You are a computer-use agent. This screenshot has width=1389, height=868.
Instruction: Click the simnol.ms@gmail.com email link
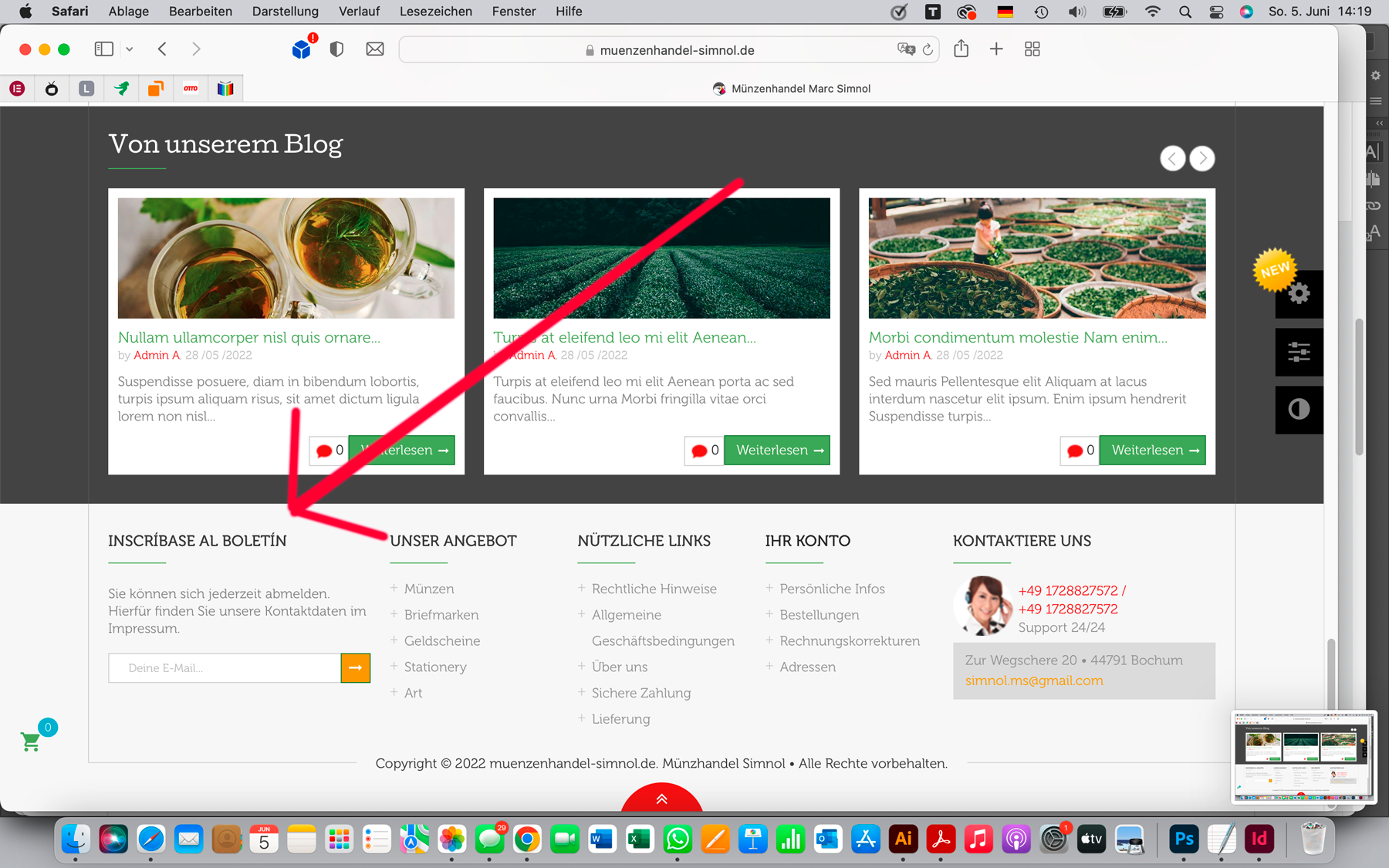click(x=1034, y=681)
